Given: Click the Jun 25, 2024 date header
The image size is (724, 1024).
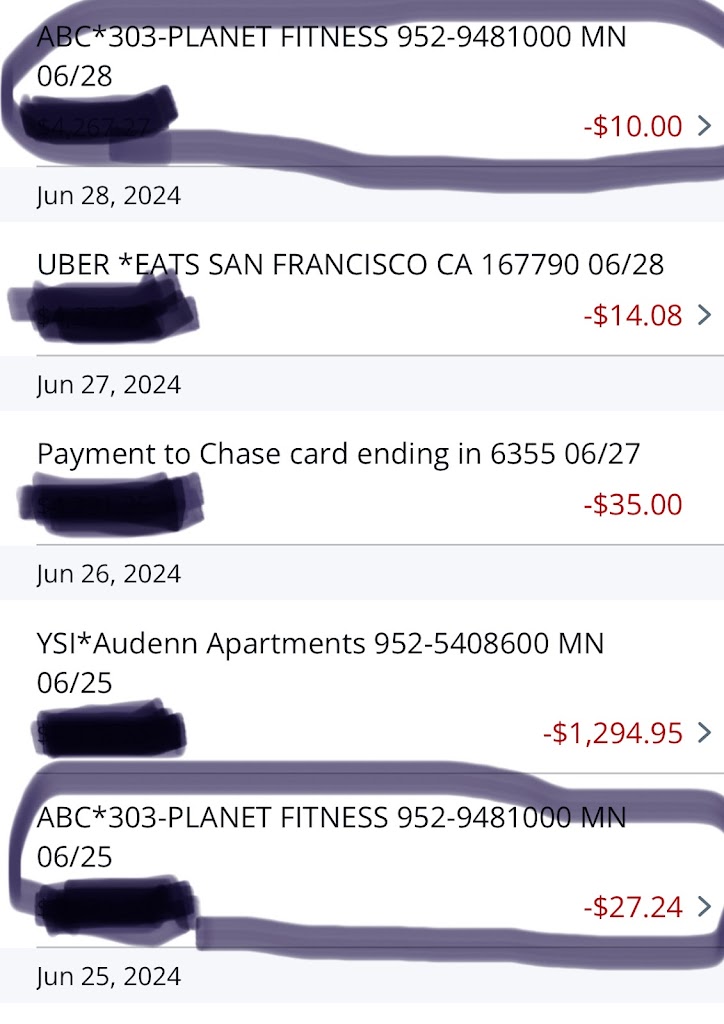Looking at the screenshot, I should [x=109, y=976].
